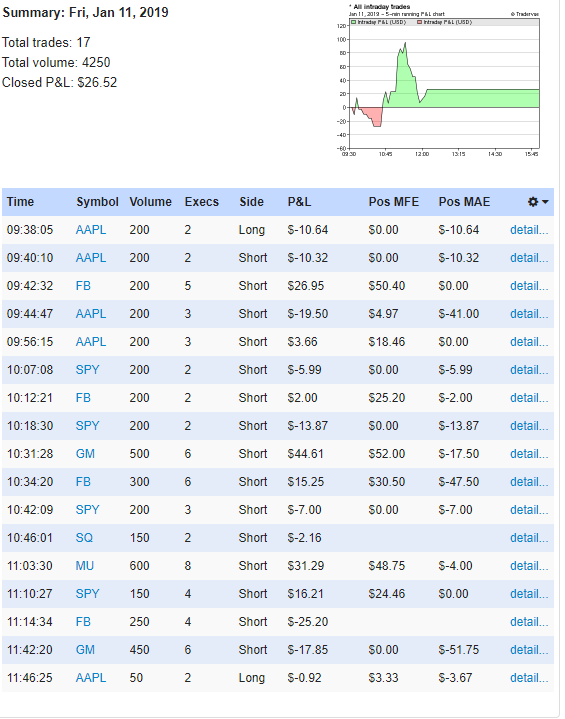Open detail link for 09:38:05 trade

[x=529, y=230]
